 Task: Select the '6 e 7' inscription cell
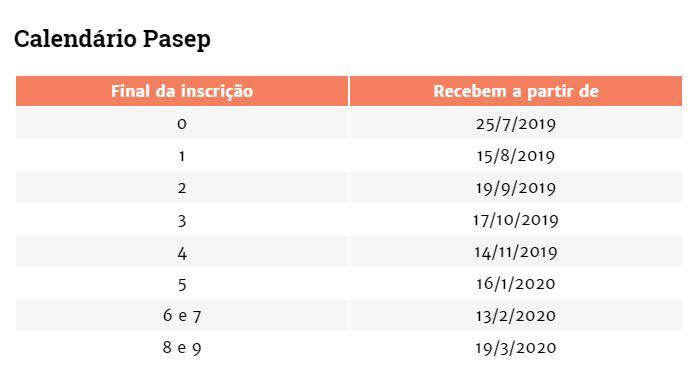[182, 316]
